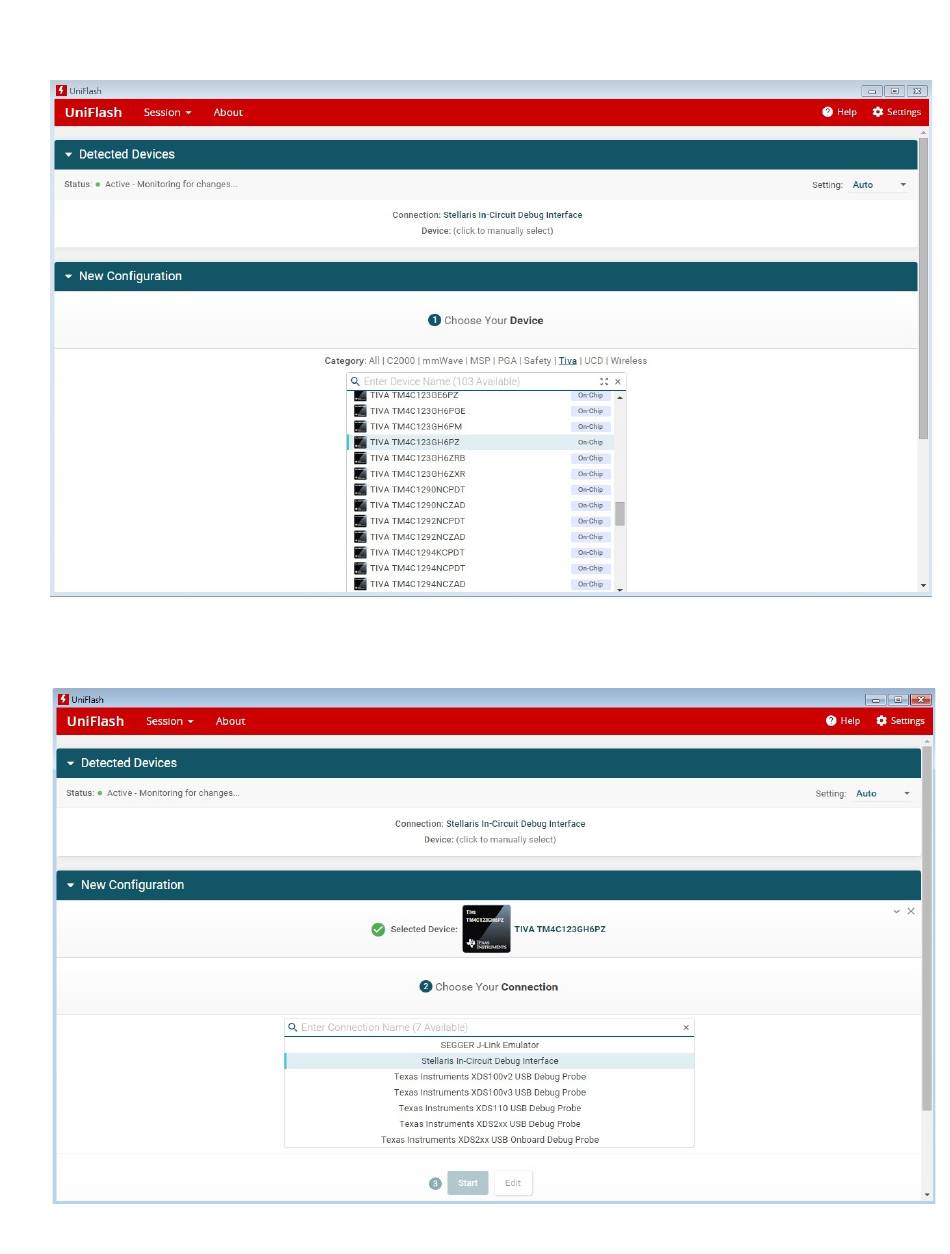This screenshot has width=950, height=1254.
Task: Open Help in the connection-list window
Action: [843, 721]
